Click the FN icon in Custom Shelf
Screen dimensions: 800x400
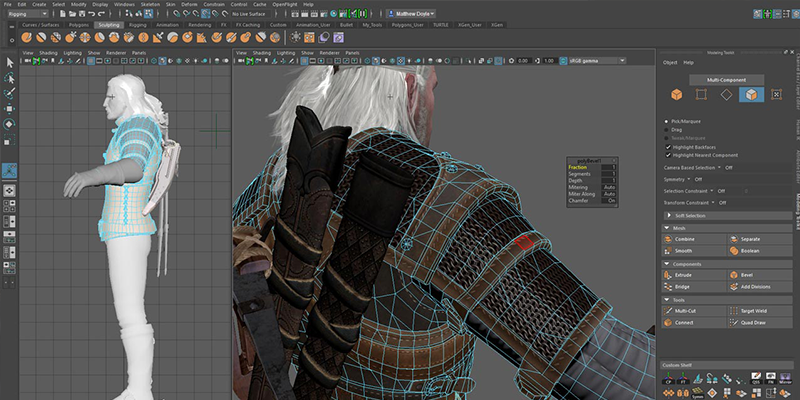coord(771,378)
